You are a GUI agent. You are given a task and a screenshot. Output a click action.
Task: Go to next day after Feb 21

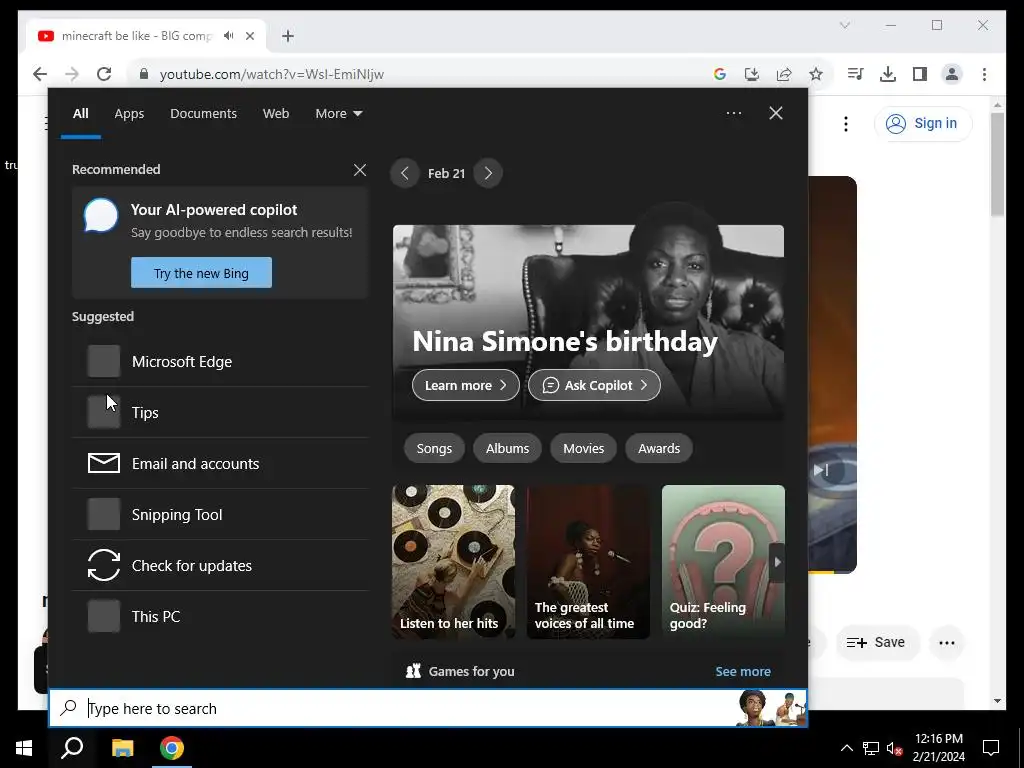click(488, 174)
